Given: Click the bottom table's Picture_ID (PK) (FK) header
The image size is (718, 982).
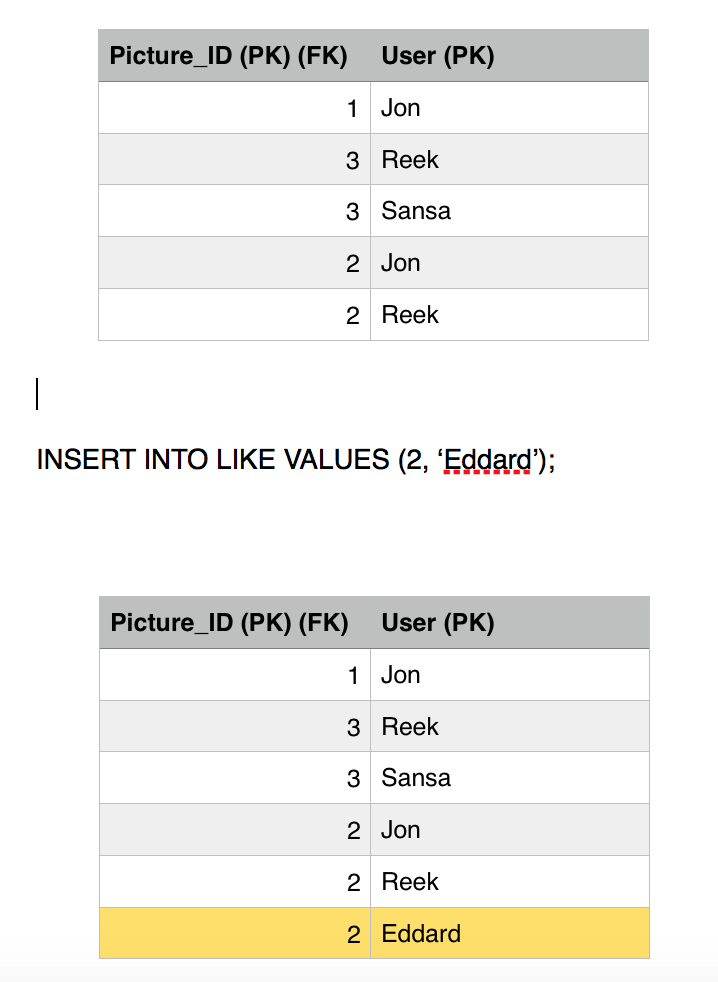Looking at the screenshot, I should [x=229, y=623].
